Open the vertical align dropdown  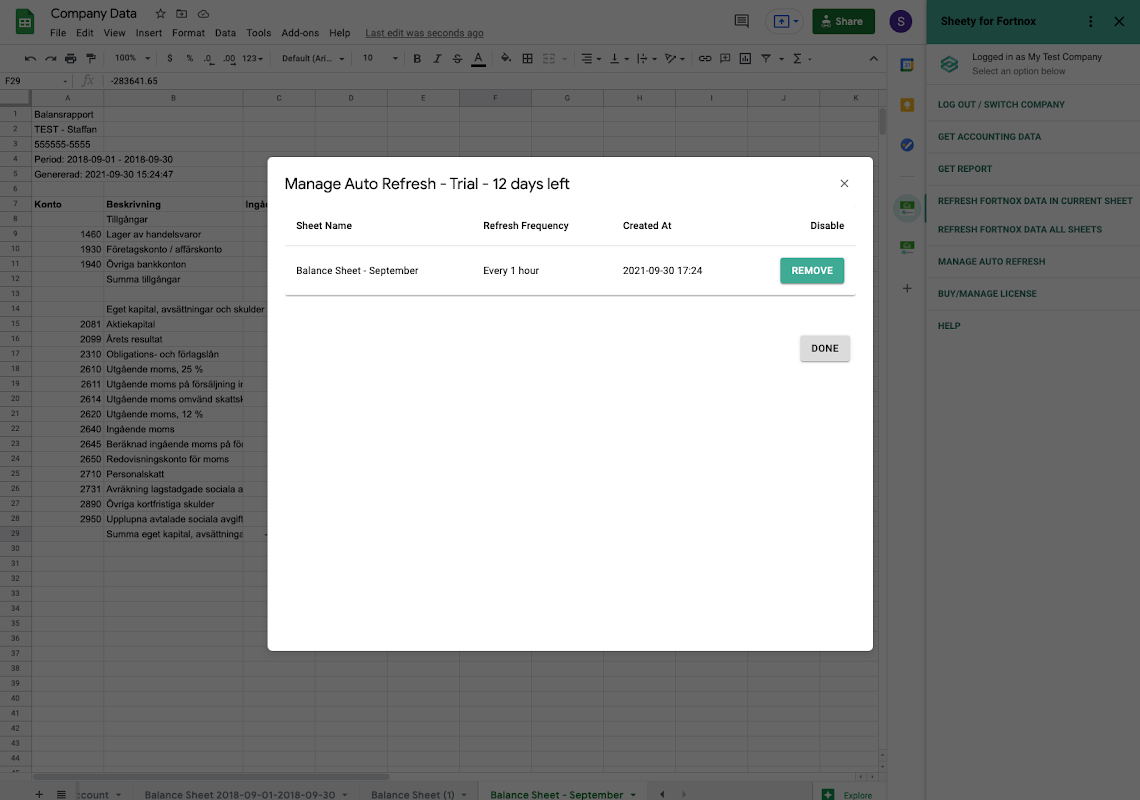[619, 58]
